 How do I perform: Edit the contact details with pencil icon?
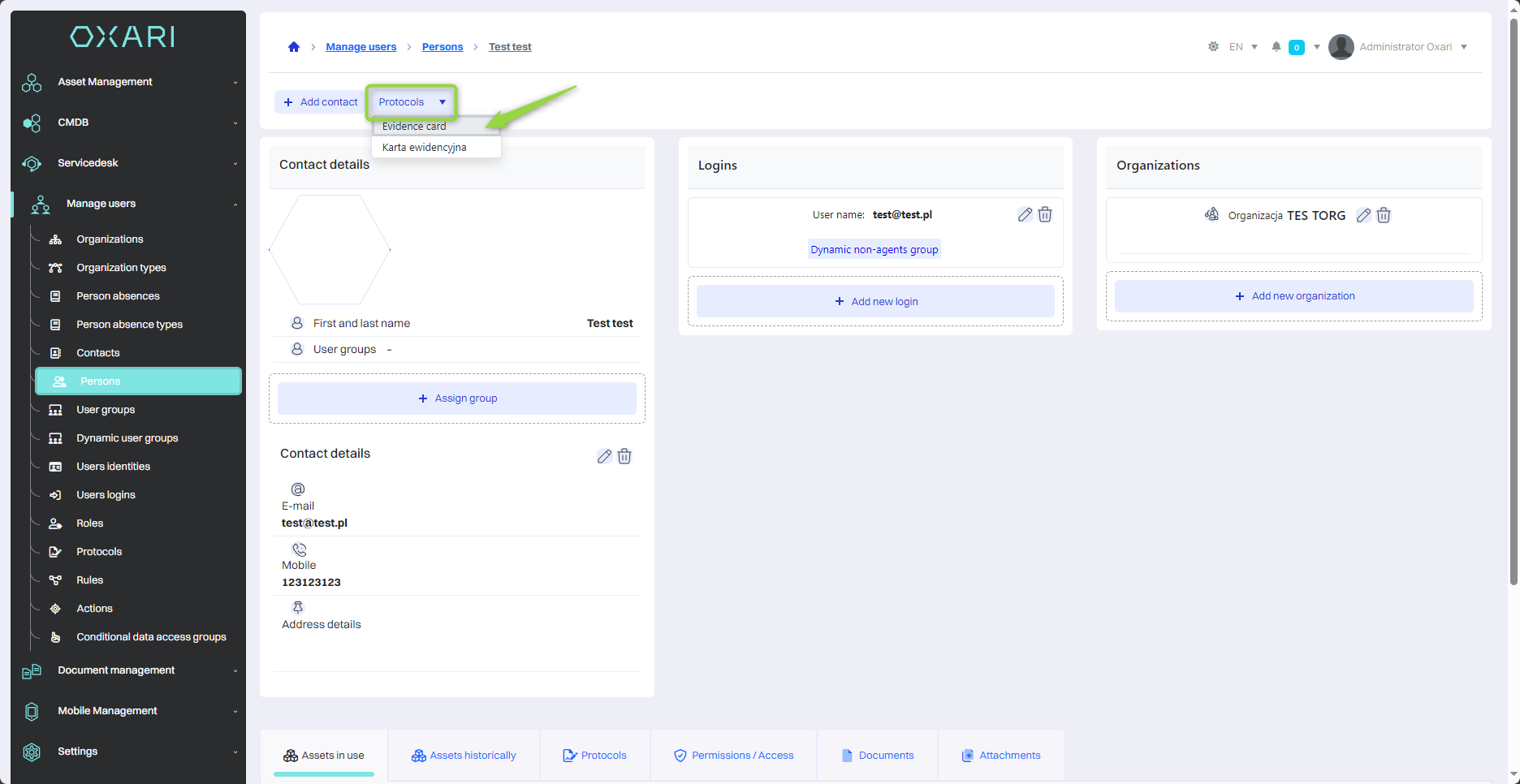click(x=604, y=456)
